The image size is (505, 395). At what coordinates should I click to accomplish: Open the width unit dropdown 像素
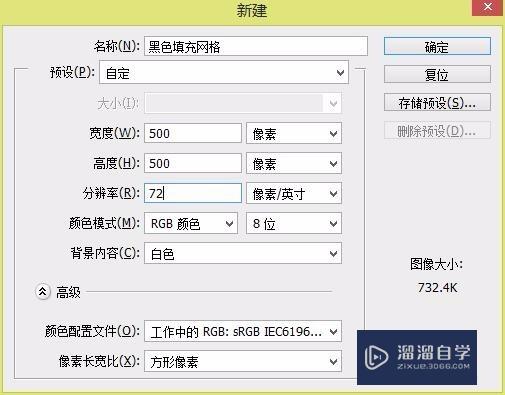point(294,133)
